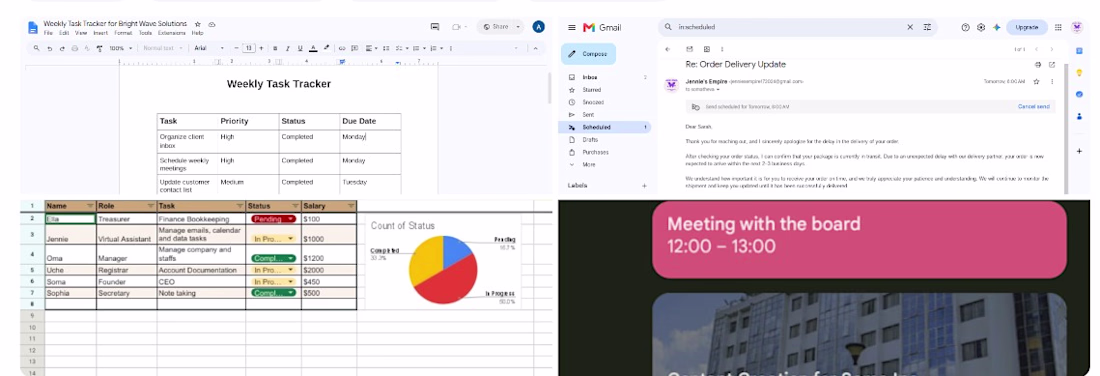Open the Gemini sparkle icon in Gmail
This screenshot has height=376, width=1100.
pyautogui.click(x=996, y=27)
